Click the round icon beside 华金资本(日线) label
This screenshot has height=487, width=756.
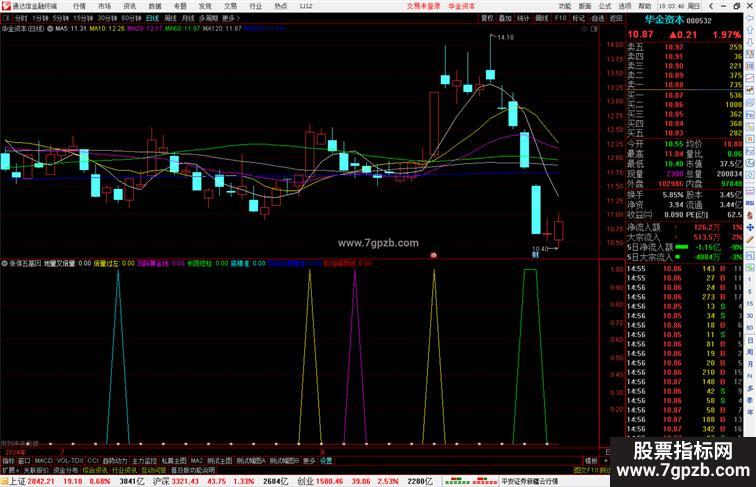[50, 29]
